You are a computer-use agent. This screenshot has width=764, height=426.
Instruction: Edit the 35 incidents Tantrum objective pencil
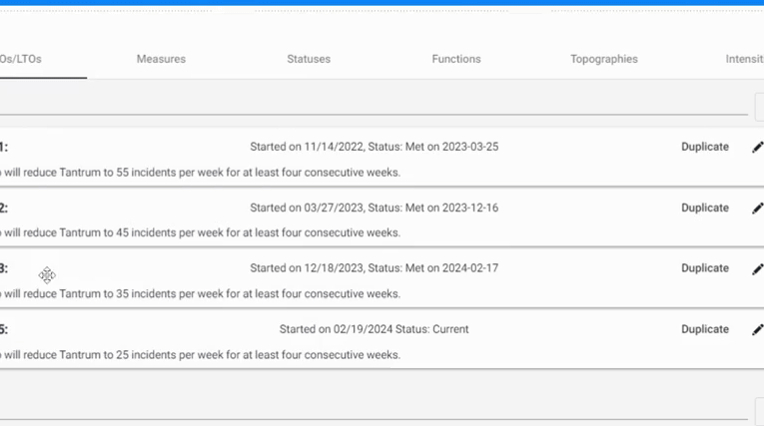click(758, 269)
